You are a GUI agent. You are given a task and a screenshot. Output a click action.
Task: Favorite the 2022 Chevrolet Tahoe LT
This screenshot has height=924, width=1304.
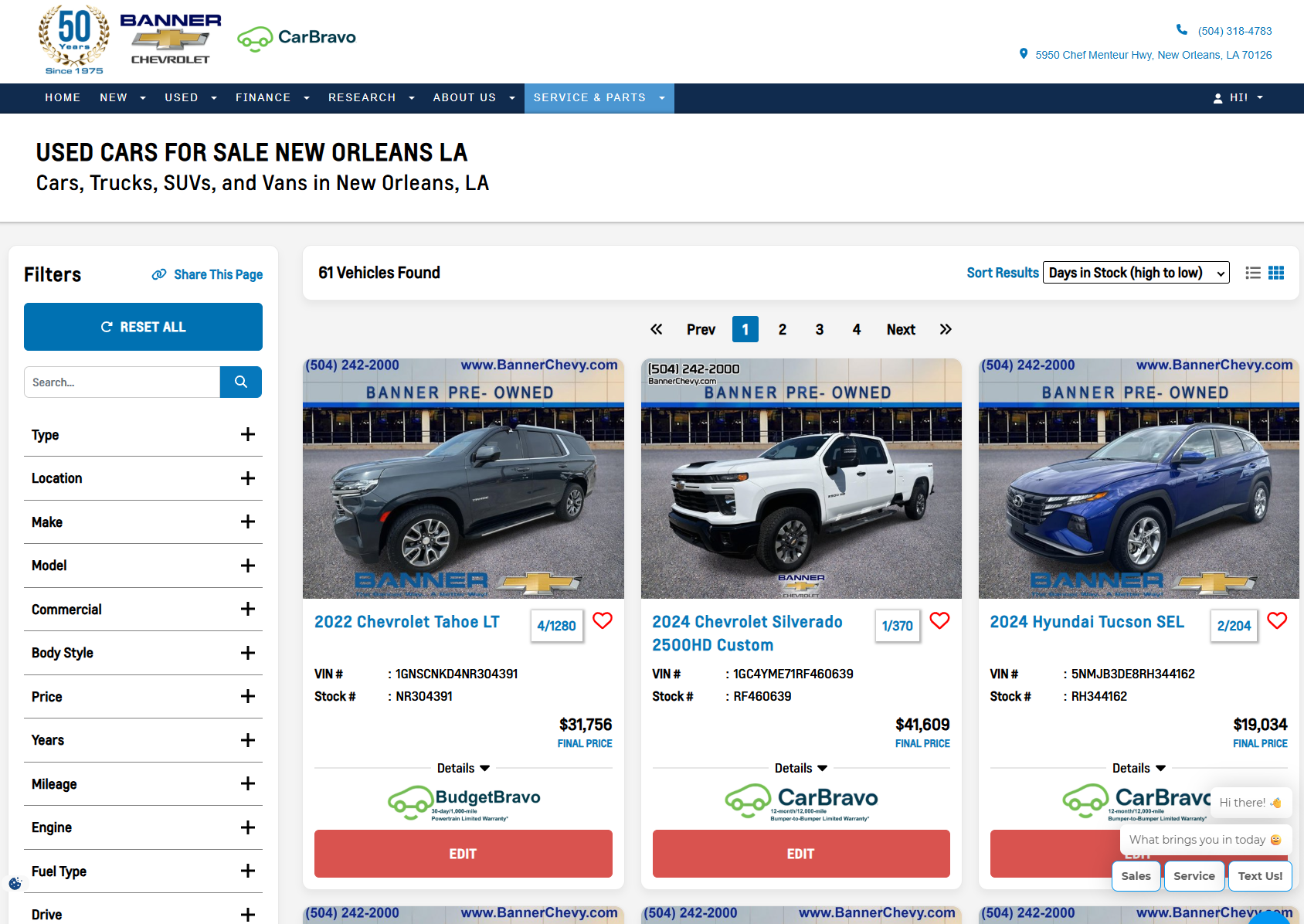pyautogui.click(x=603, y=620)
